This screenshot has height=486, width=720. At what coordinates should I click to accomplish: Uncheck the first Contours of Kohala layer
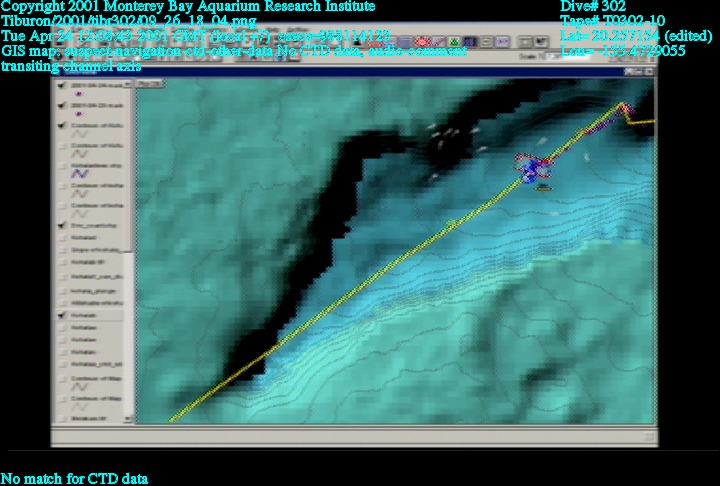click(64, 125)
